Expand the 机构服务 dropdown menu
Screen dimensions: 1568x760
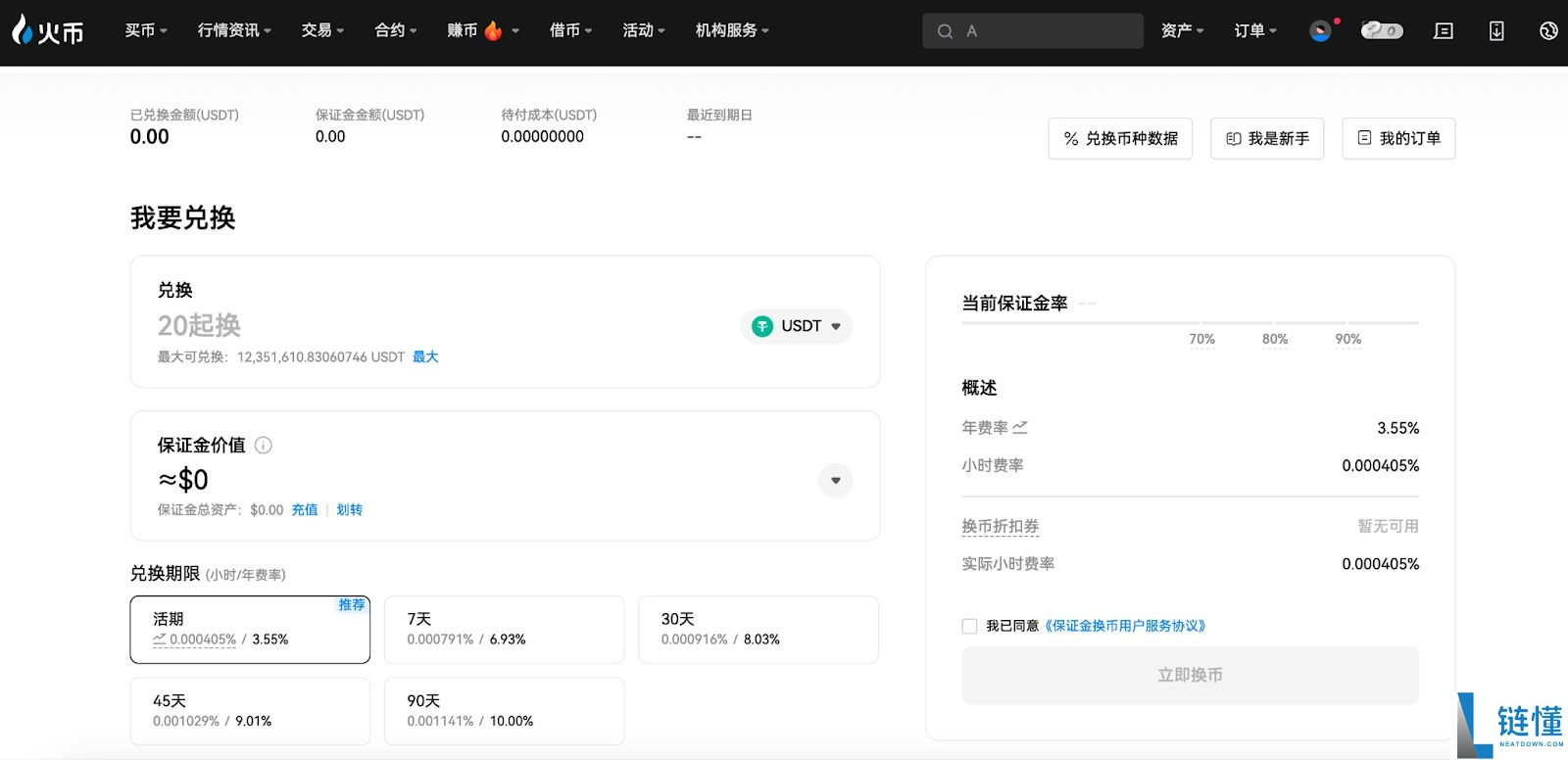point(732,30)
